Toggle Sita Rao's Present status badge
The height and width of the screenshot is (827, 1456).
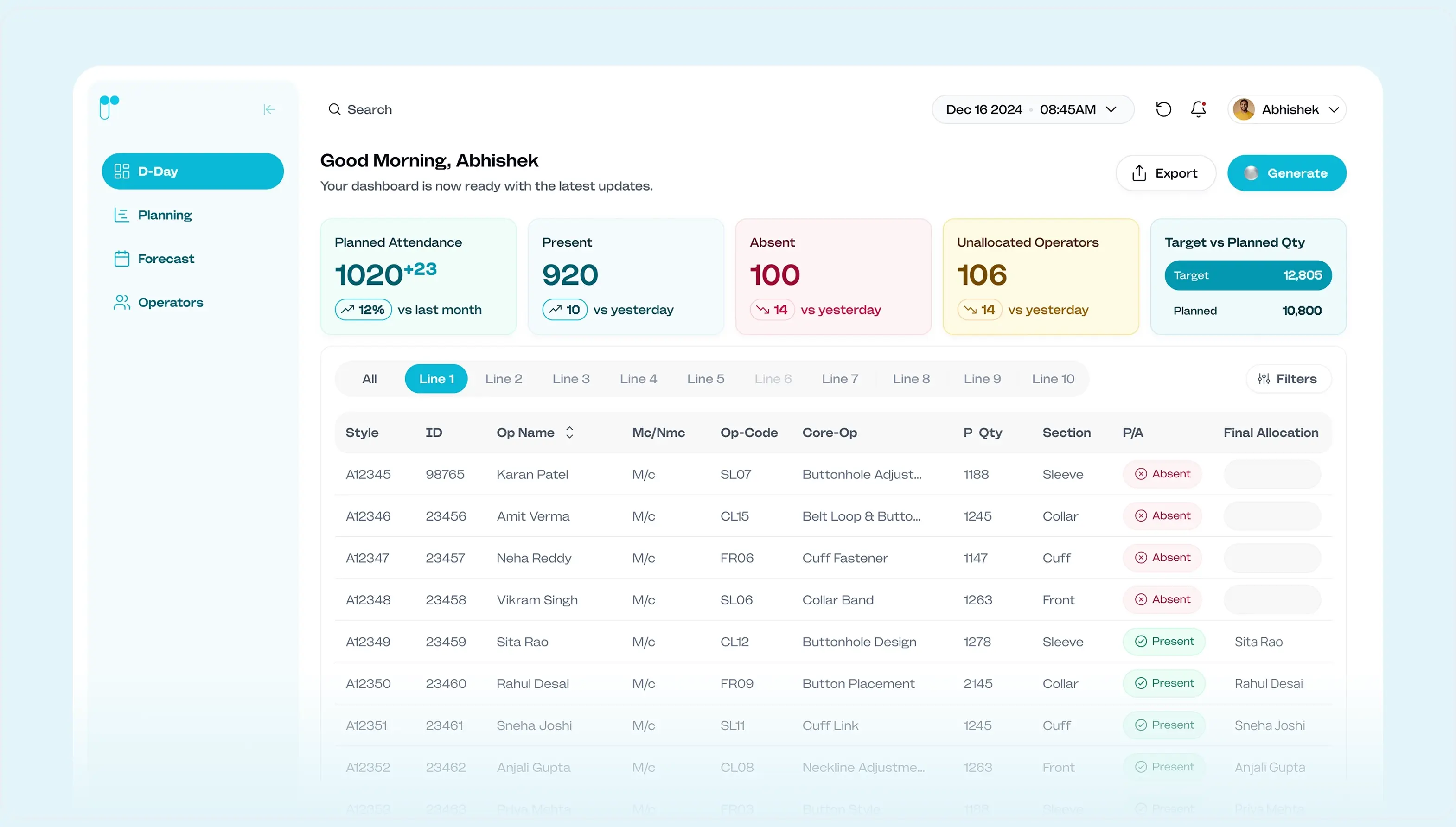(x=1164, y=641)
